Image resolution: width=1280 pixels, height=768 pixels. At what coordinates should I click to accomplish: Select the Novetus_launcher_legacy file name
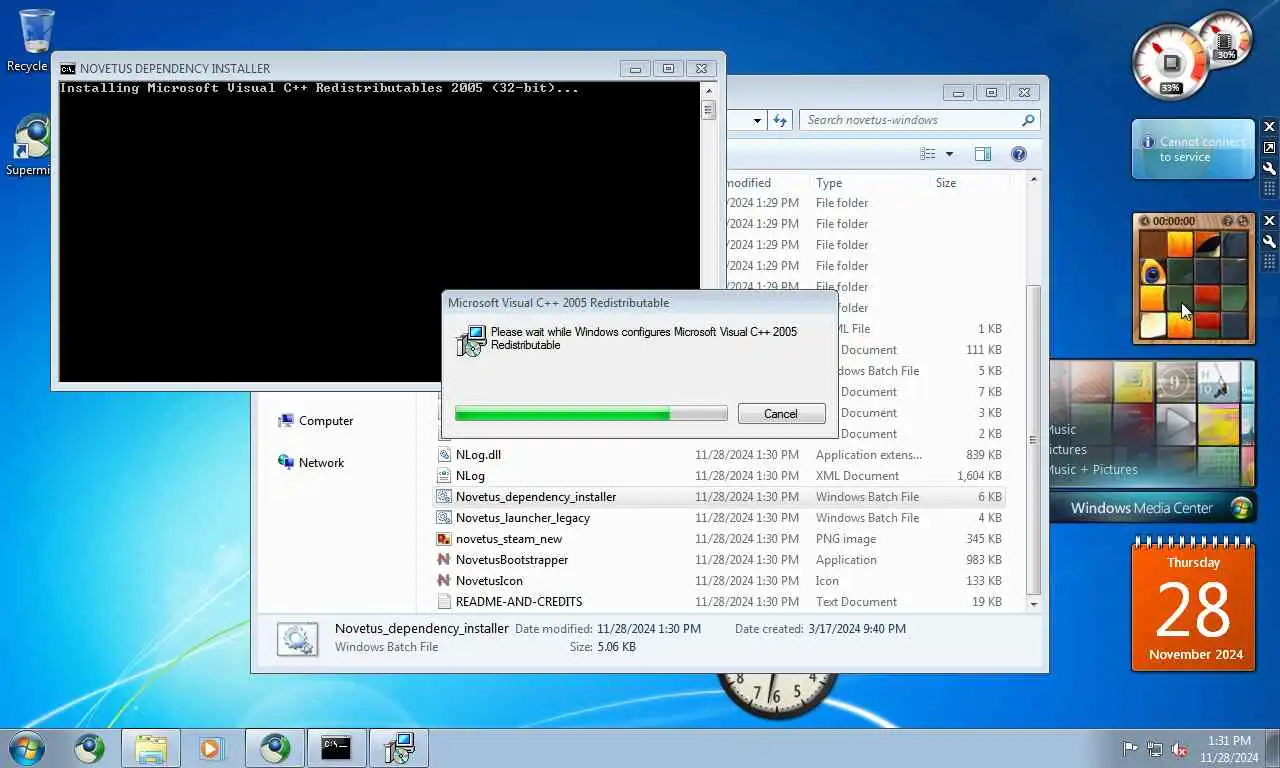point(523,518)
